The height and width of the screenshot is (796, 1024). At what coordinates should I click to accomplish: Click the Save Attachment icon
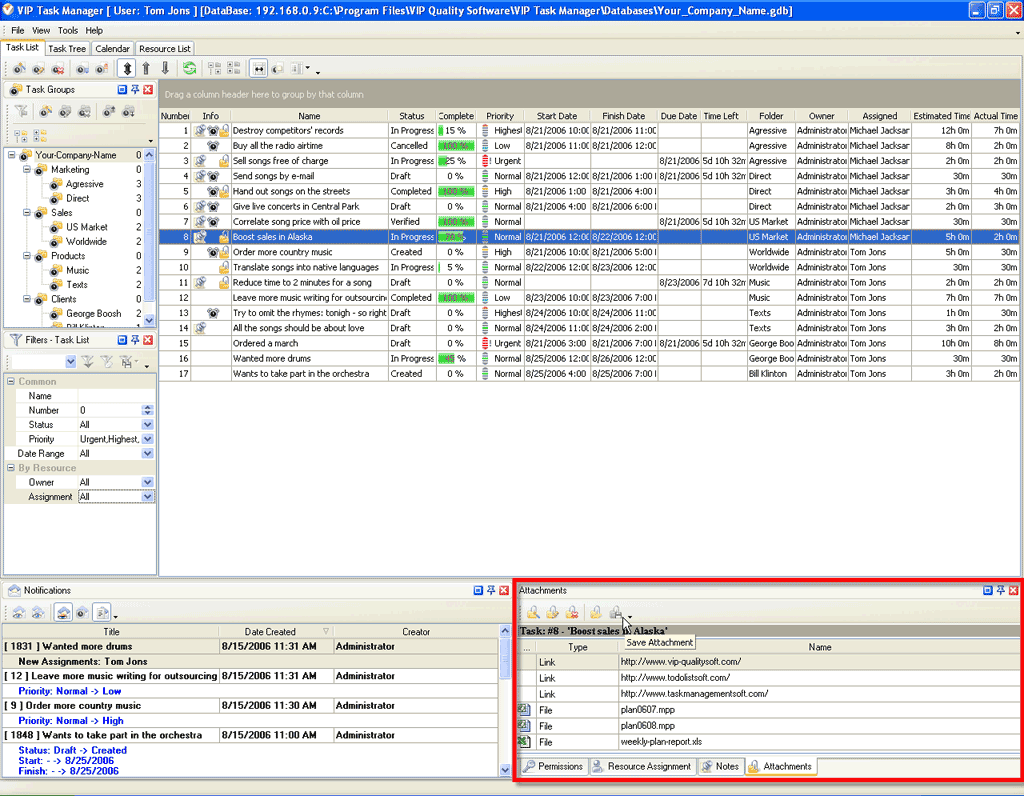pos(617,612)
